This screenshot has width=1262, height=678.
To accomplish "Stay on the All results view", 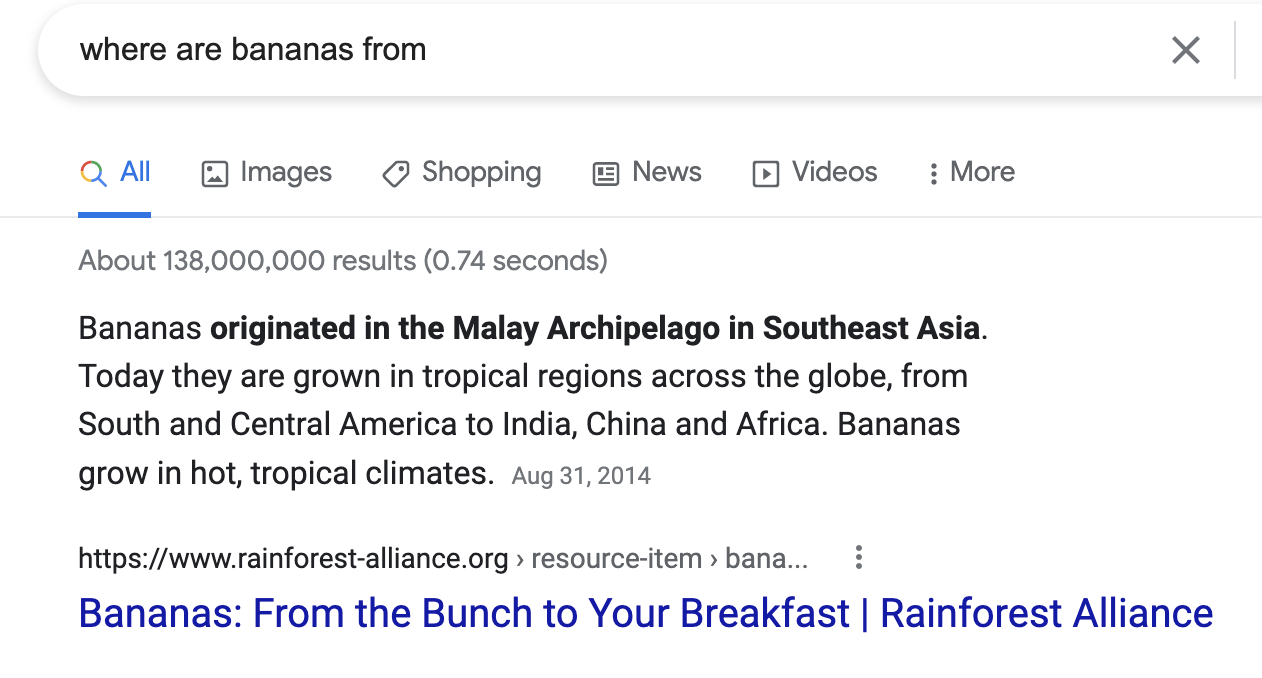I will 133,172.
